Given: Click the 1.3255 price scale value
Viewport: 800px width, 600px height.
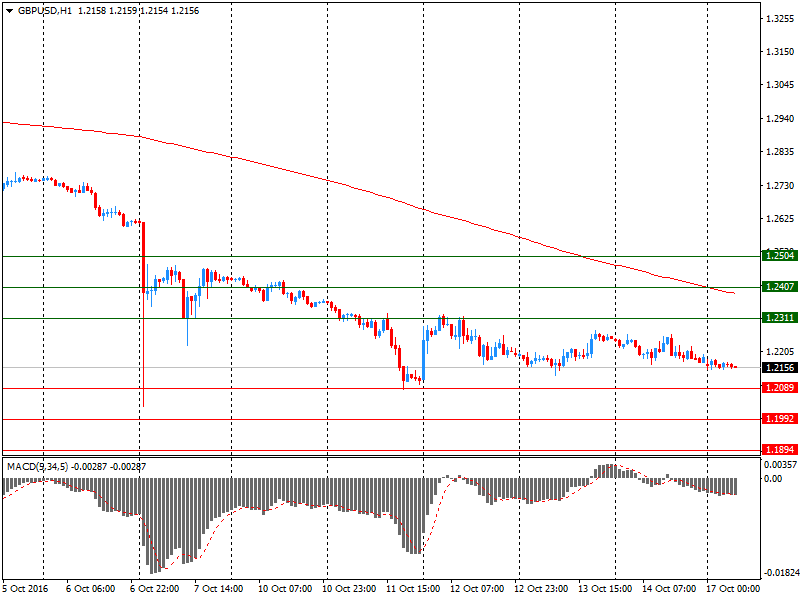Looking at the screenshot, I should 780,19.
